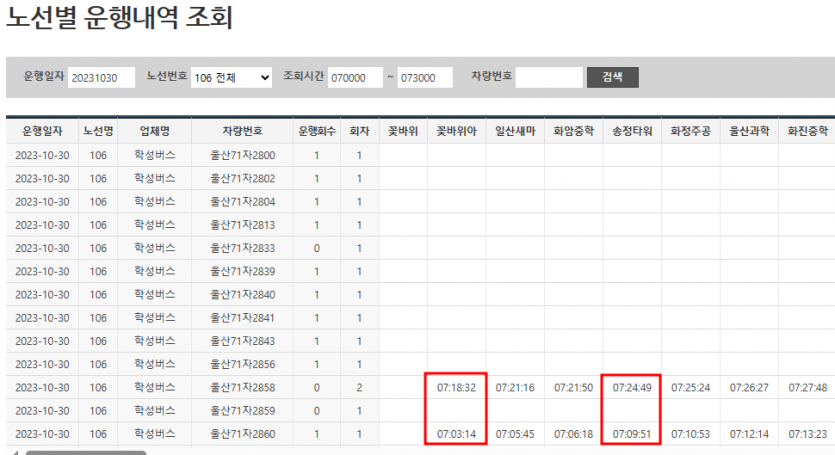This screenshot has height=455, width=835.
Task: Click the 송정타워 stop column header
Action: pos(632,131)
